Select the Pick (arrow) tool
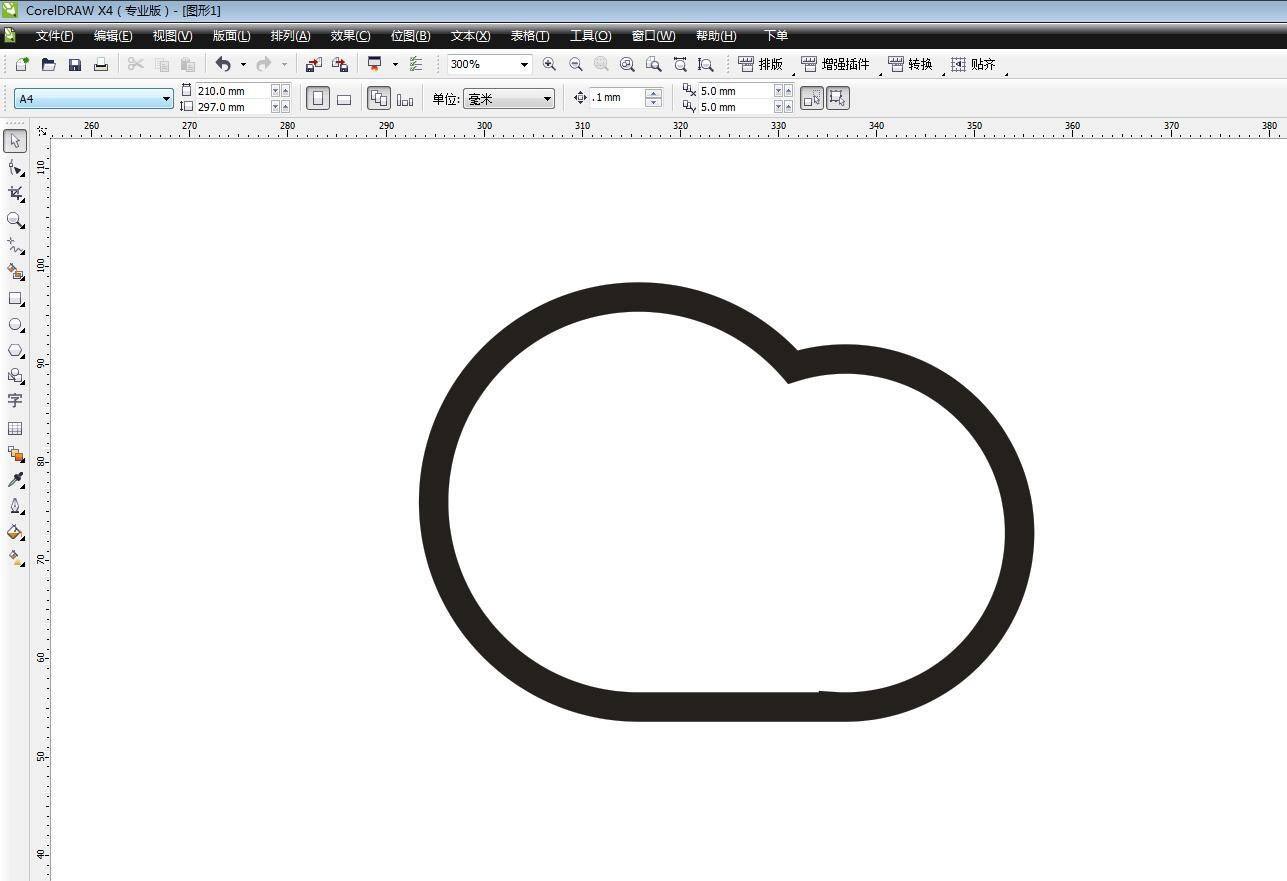Viewport: 1287px width, 881px height. tap(15, 141)
